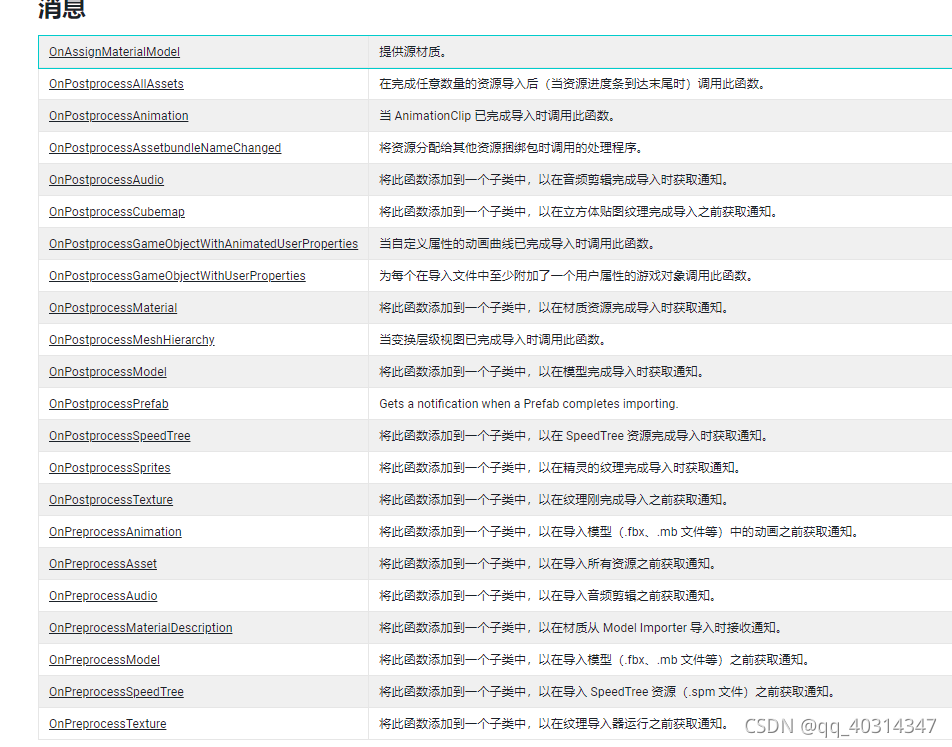The height and width of the screenshot is (747, 952).
Task: Select description mentioning '中的动画之前获取通知'
Action: (x=620, y=531)
